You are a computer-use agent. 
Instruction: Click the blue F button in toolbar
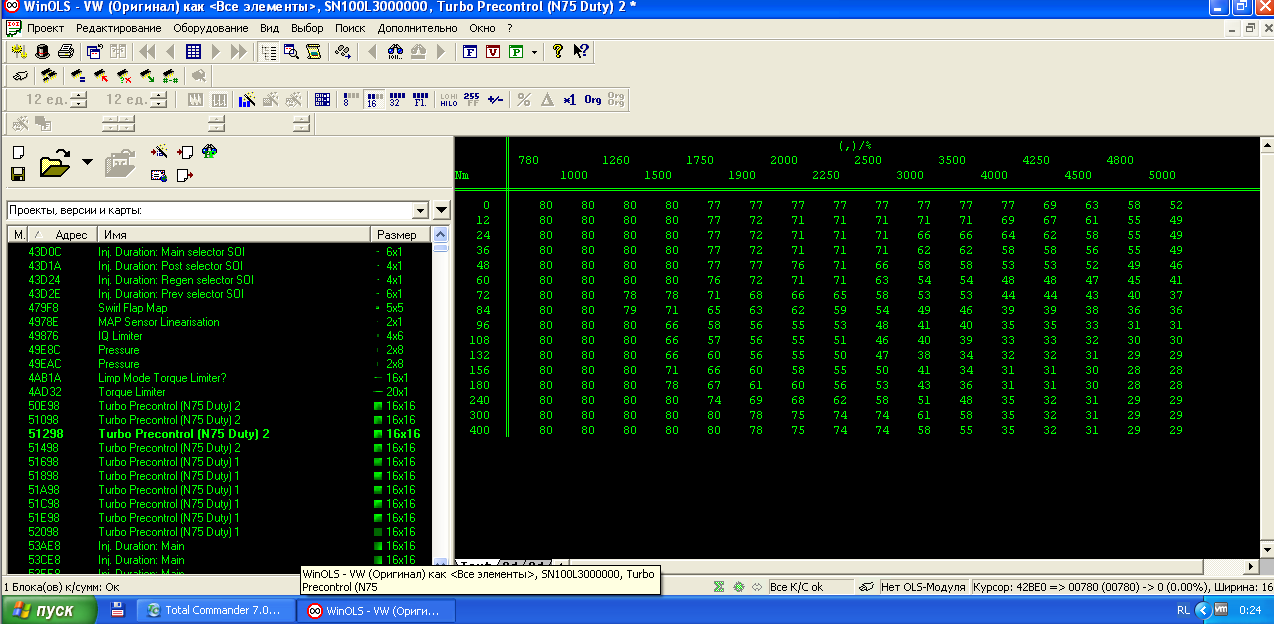[x=470, y=51]
